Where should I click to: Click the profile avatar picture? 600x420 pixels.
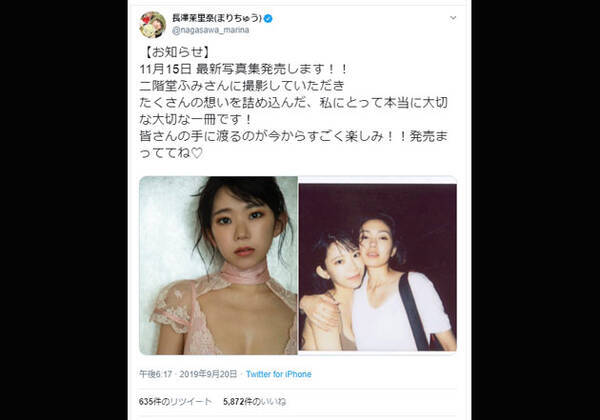153,25
